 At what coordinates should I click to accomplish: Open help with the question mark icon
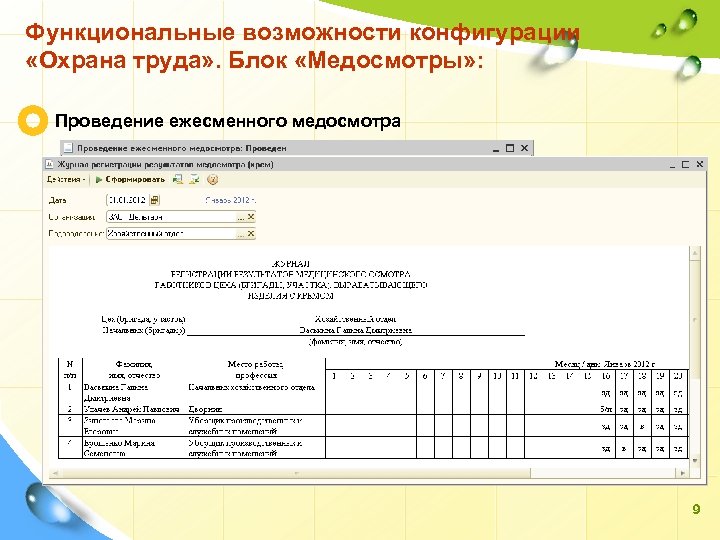212,180
